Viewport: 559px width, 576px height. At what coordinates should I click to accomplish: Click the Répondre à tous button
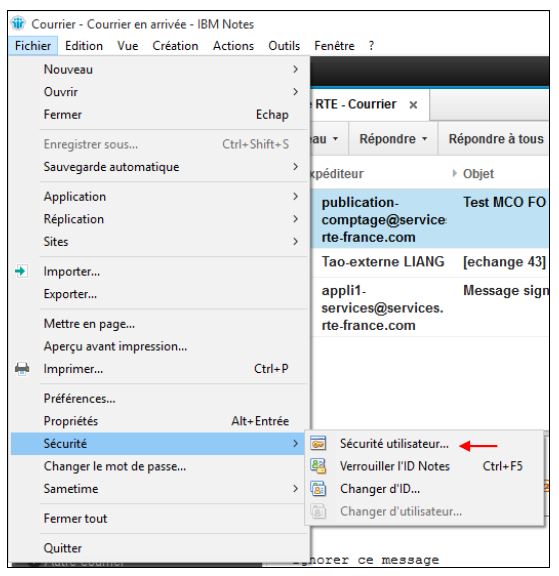point(495,139)
